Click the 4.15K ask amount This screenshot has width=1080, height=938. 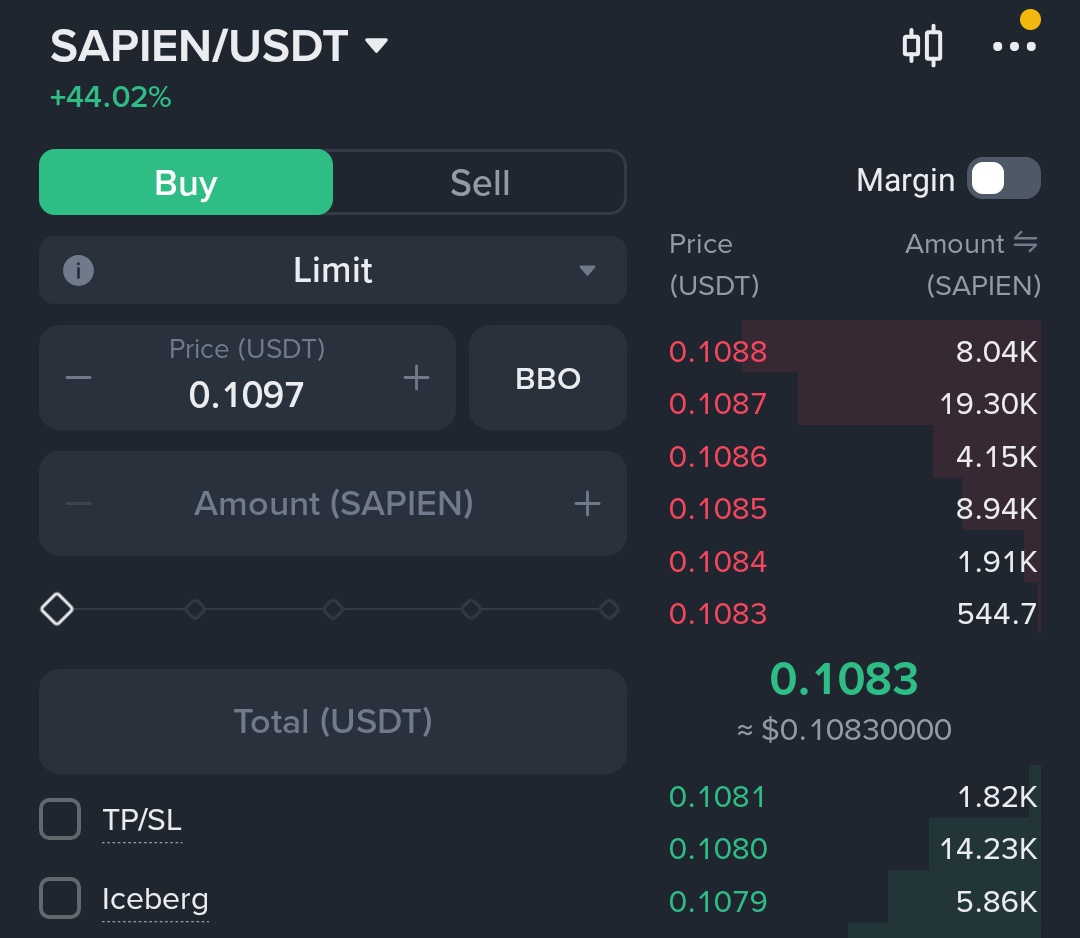(997, 457)
